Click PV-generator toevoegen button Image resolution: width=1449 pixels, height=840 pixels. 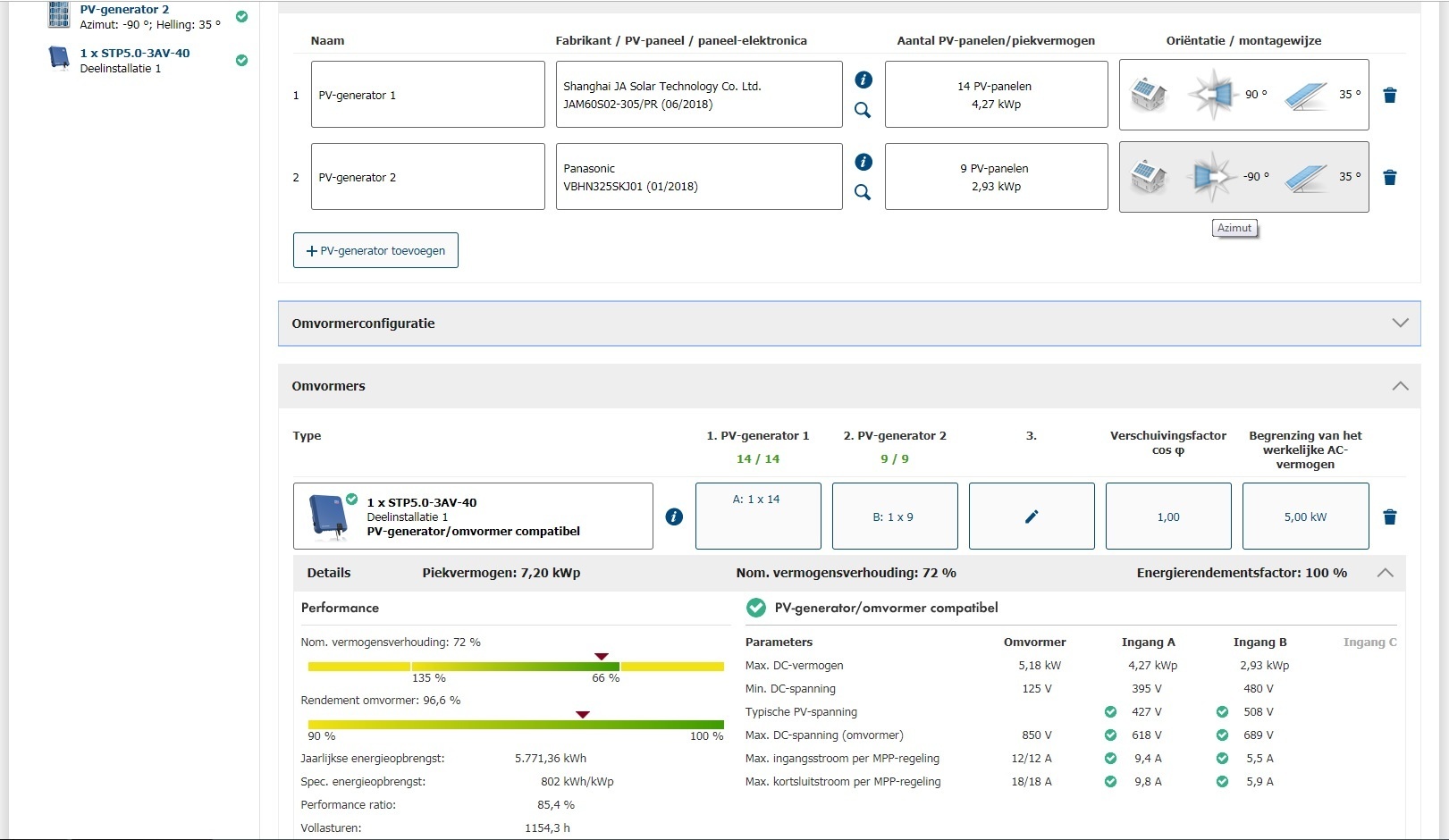(375, 251)
